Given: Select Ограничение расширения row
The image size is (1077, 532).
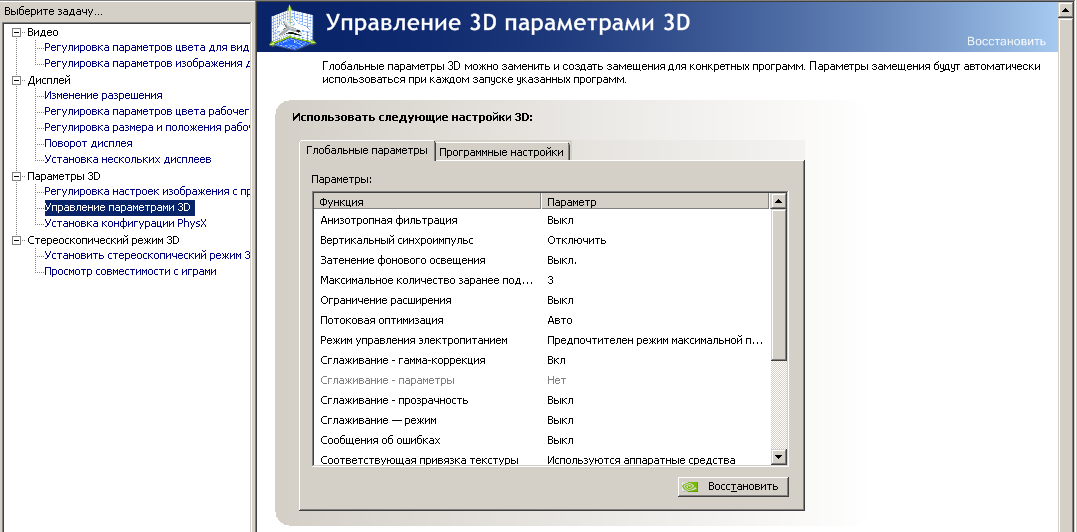Looking at the screenshot, I should (542, 300).
